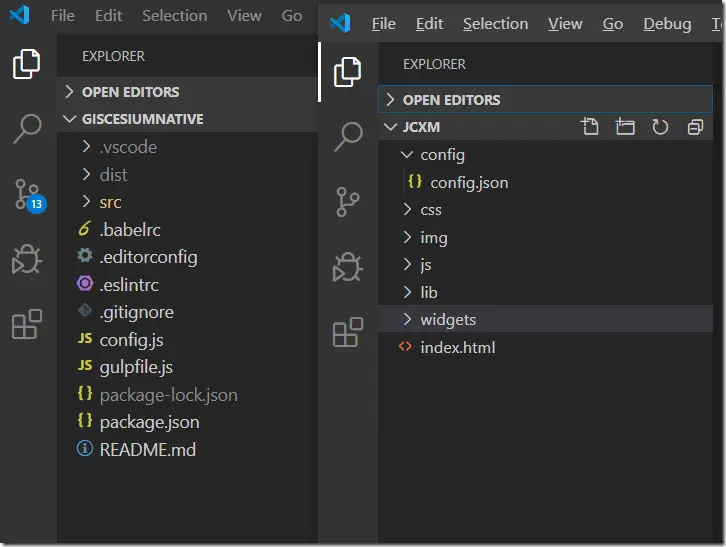Viewport: 726px width, 547px height.
Task: Click New Folder icon in JCXM header
Action: [625, 127]
